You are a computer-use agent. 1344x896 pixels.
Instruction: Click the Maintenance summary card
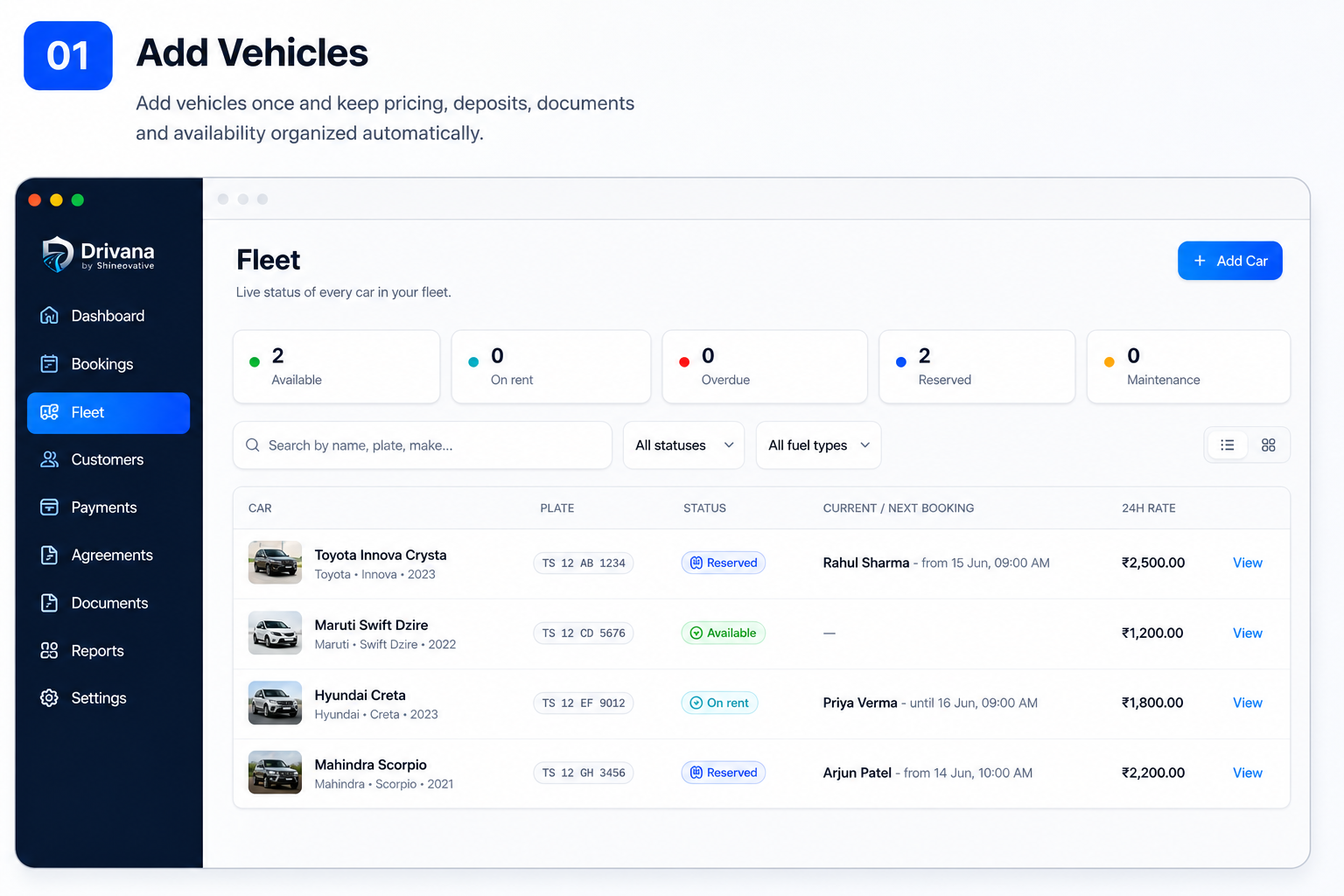coord(1188,367)
